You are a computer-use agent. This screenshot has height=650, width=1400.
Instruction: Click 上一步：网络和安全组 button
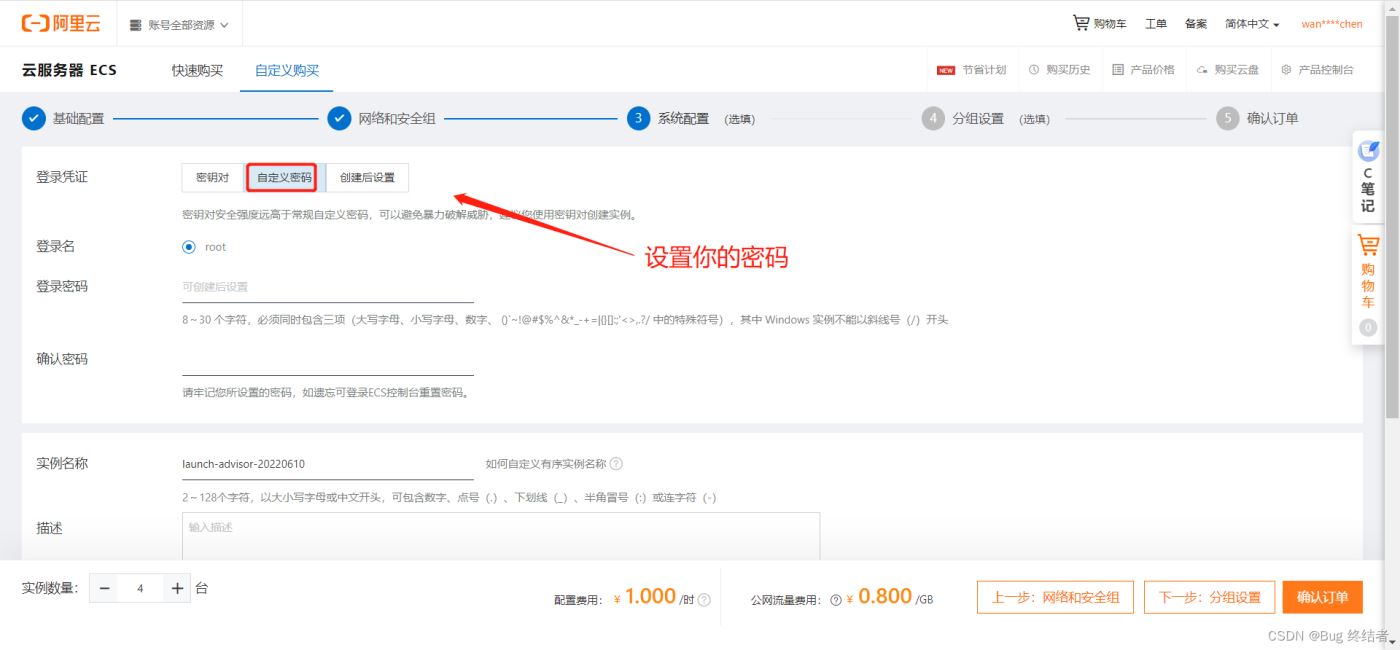[1055, 597]
